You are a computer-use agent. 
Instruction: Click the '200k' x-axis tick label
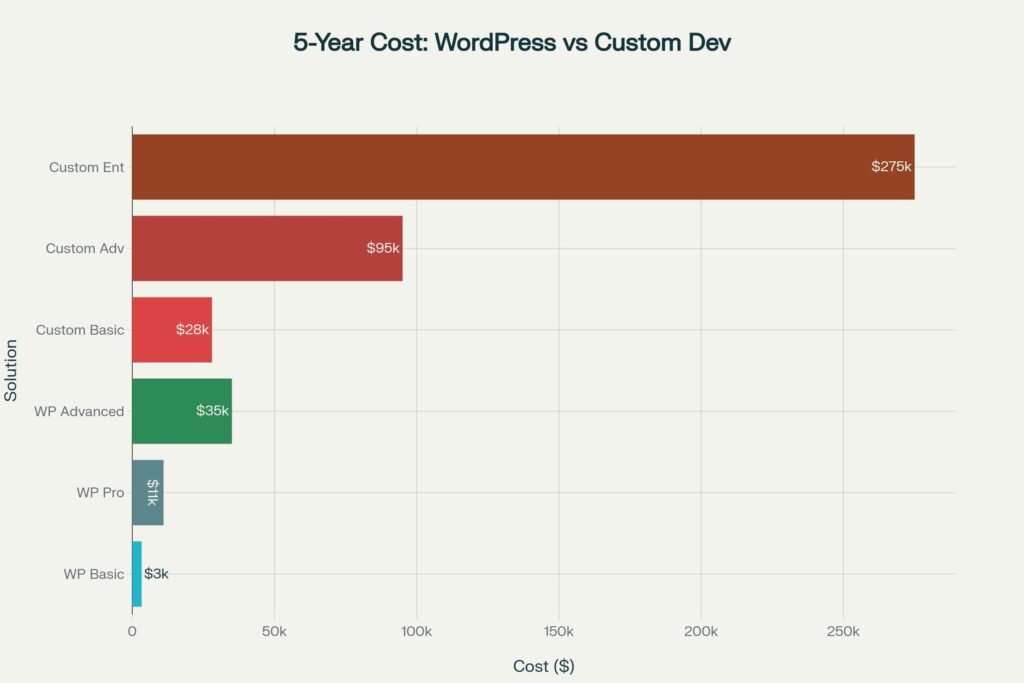tap(701, 631)
